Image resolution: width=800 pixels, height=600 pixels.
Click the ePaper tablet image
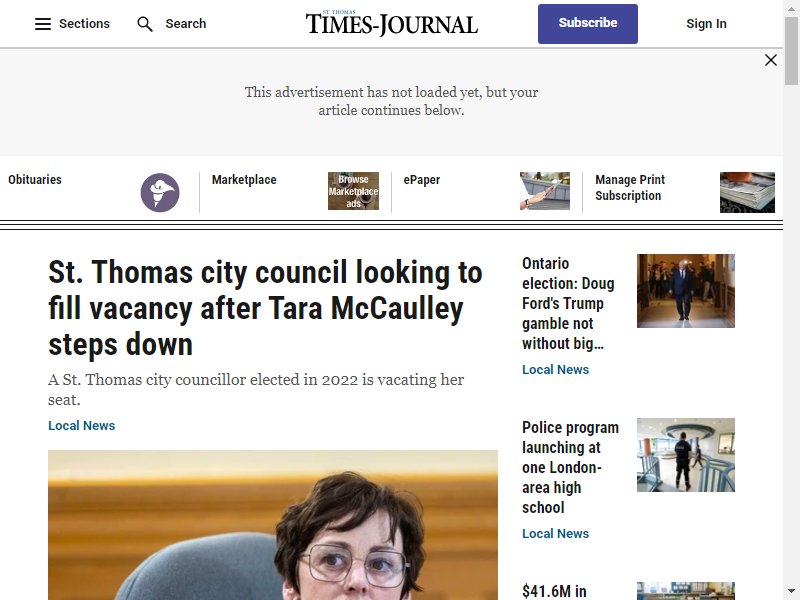tap(544, 191)
